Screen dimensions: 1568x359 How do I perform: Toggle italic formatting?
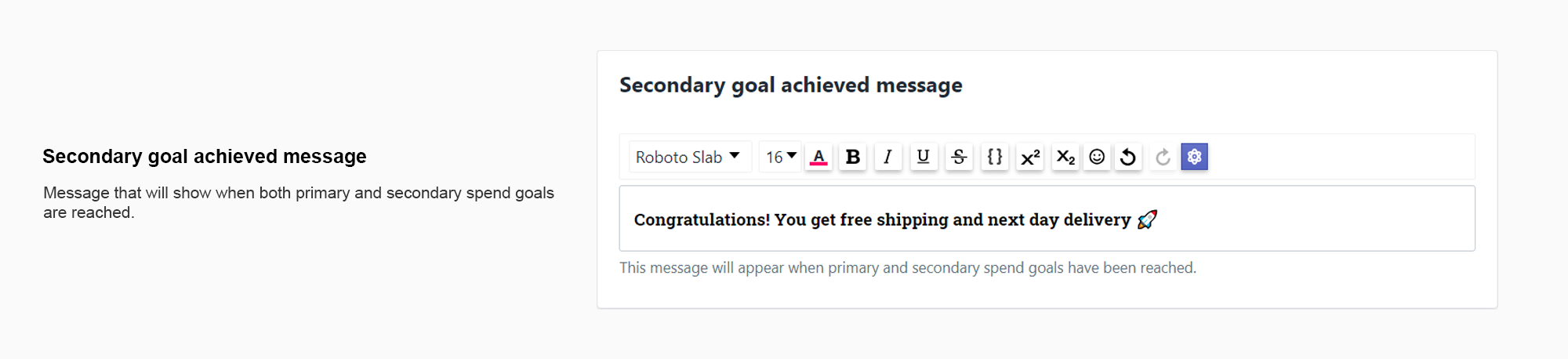[x=887, y=157]
